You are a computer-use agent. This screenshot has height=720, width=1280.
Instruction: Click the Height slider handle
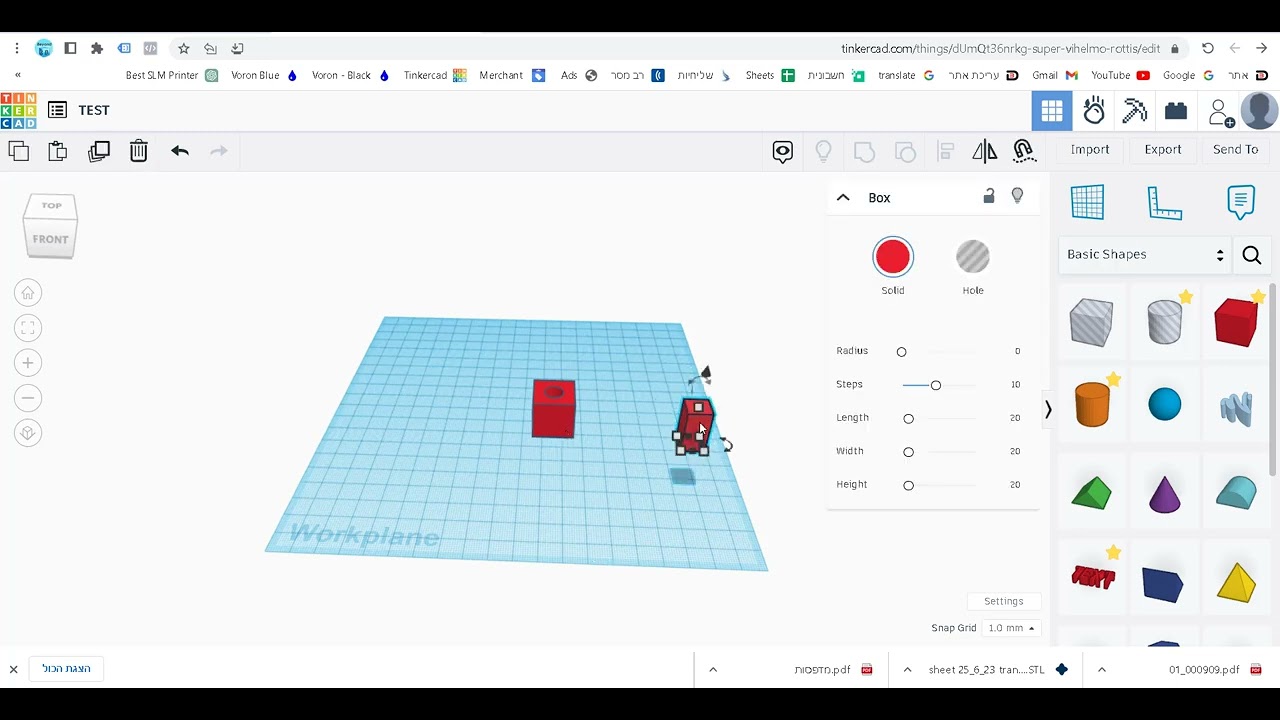coord(909,486)
